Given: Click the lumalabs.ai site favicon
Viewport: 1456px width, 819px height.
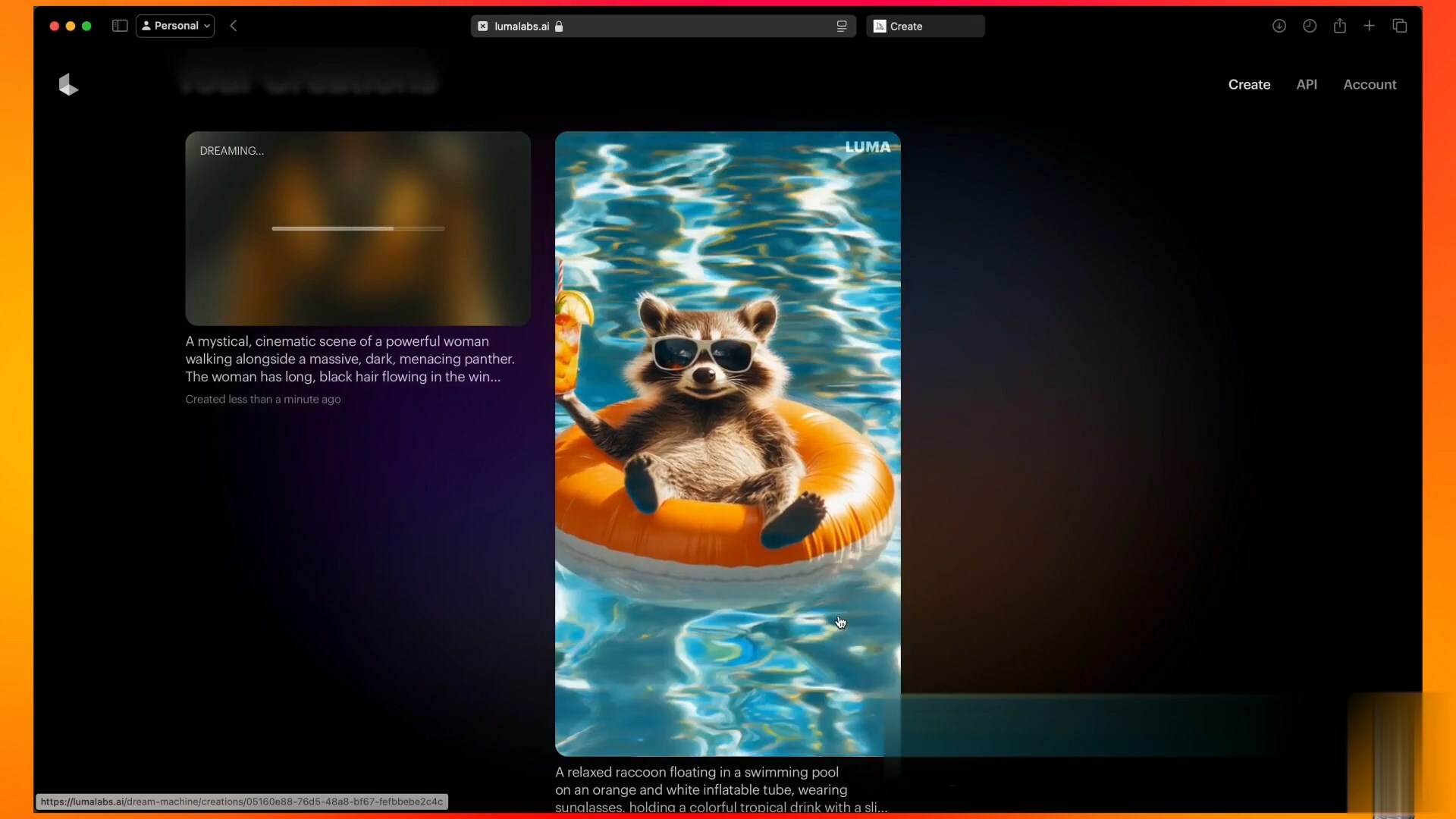Looking at the screenshot, I should coord(483,27).
